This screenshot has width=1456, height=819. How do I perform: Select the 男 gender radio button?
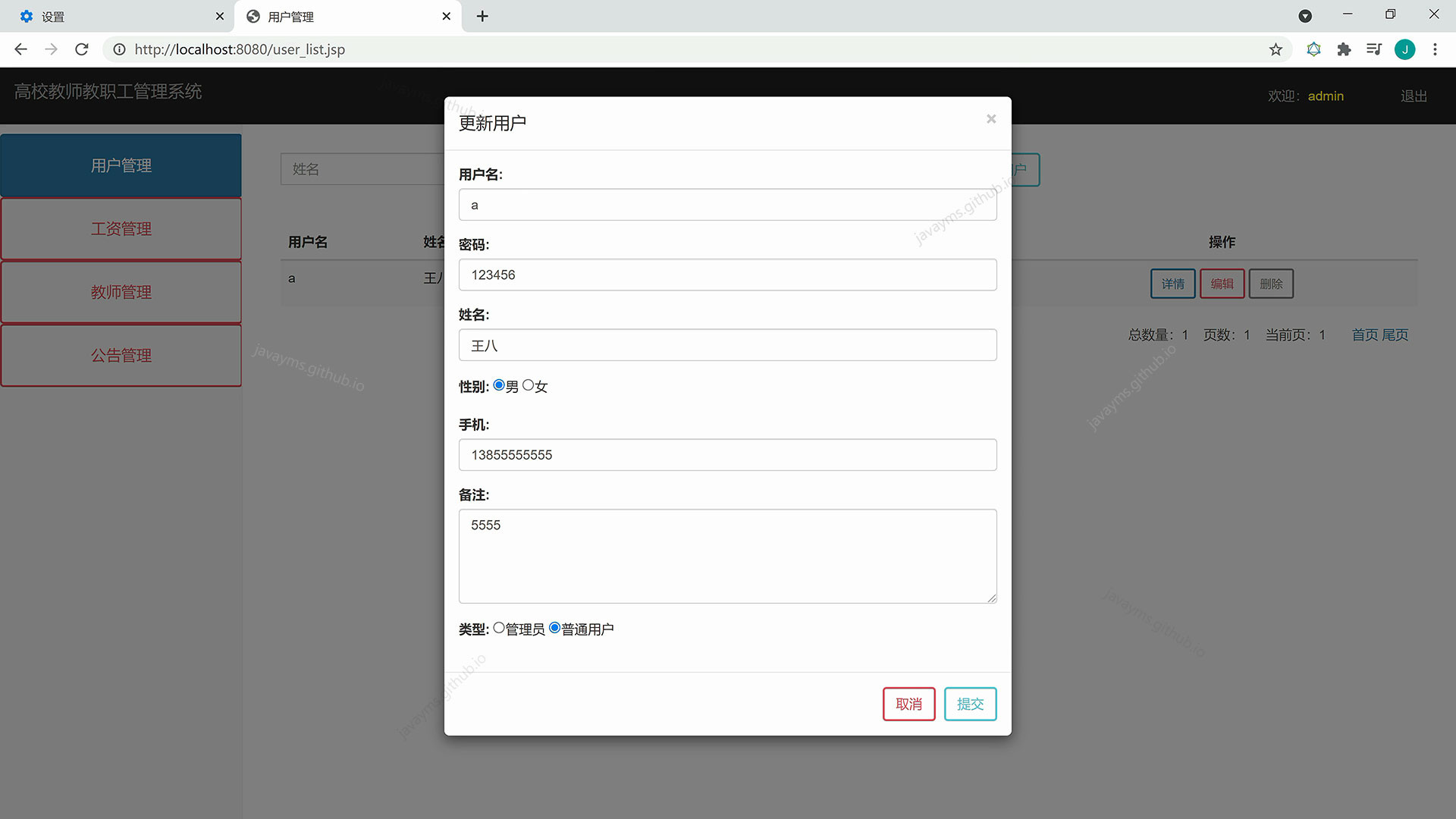point(499,384)
